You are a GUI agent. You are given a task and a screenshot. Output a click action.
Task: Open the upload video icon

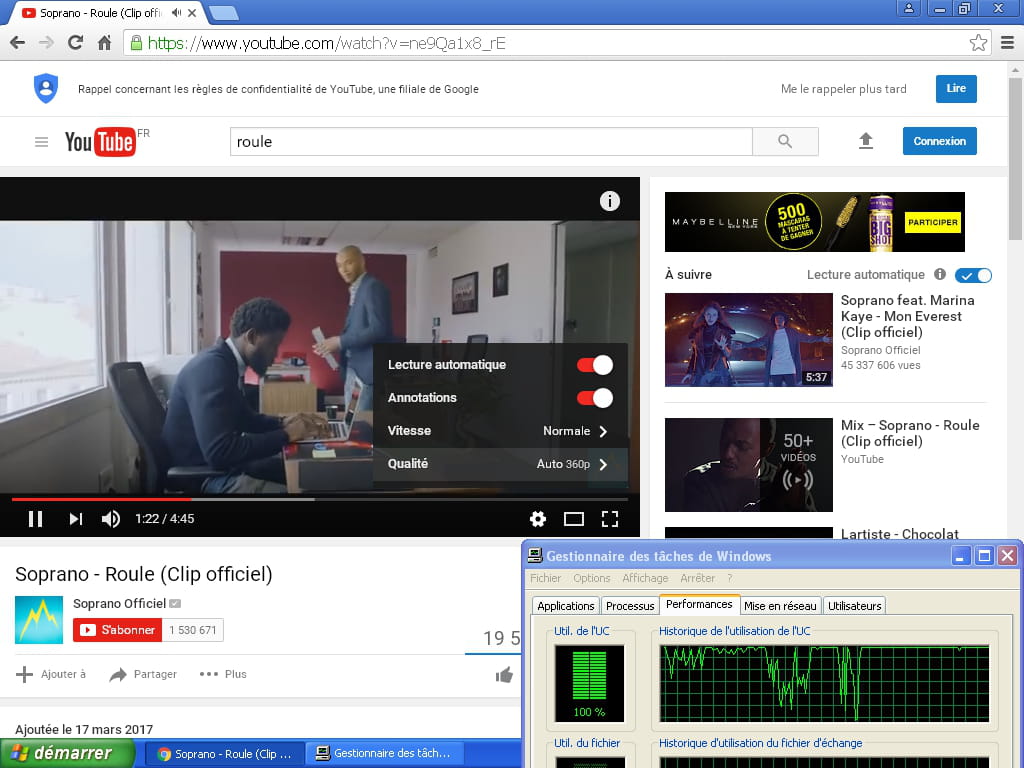tap(865, 141)
